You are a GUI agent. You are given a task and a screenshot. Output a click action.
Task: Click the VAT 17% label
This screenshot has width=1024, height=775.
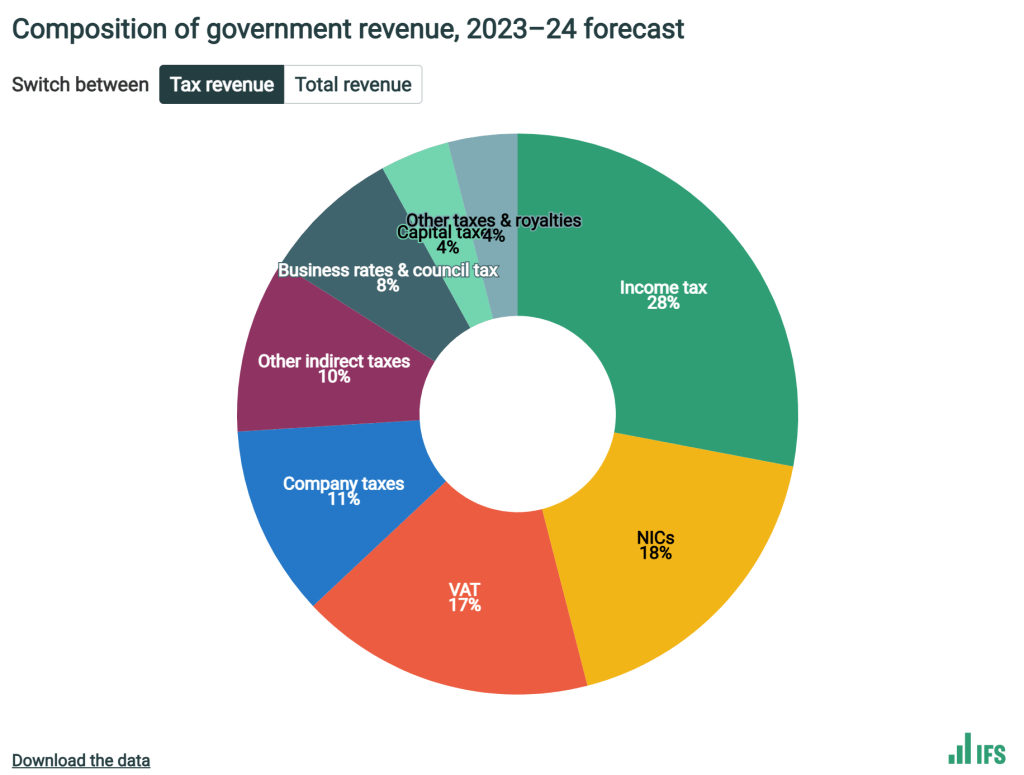point(465,597)
